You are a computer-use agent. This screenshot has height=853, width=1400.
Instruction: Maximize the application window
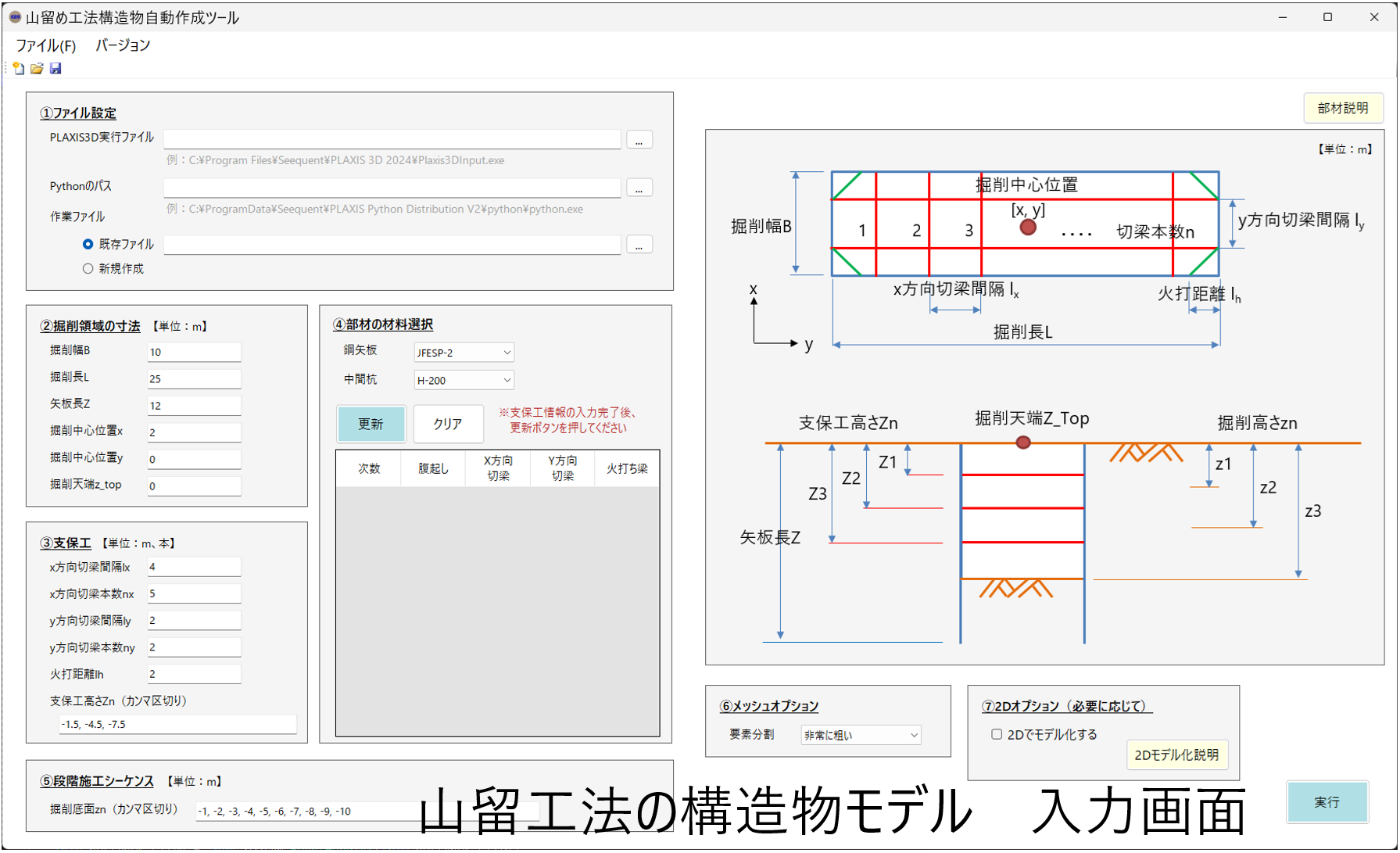1327,17
